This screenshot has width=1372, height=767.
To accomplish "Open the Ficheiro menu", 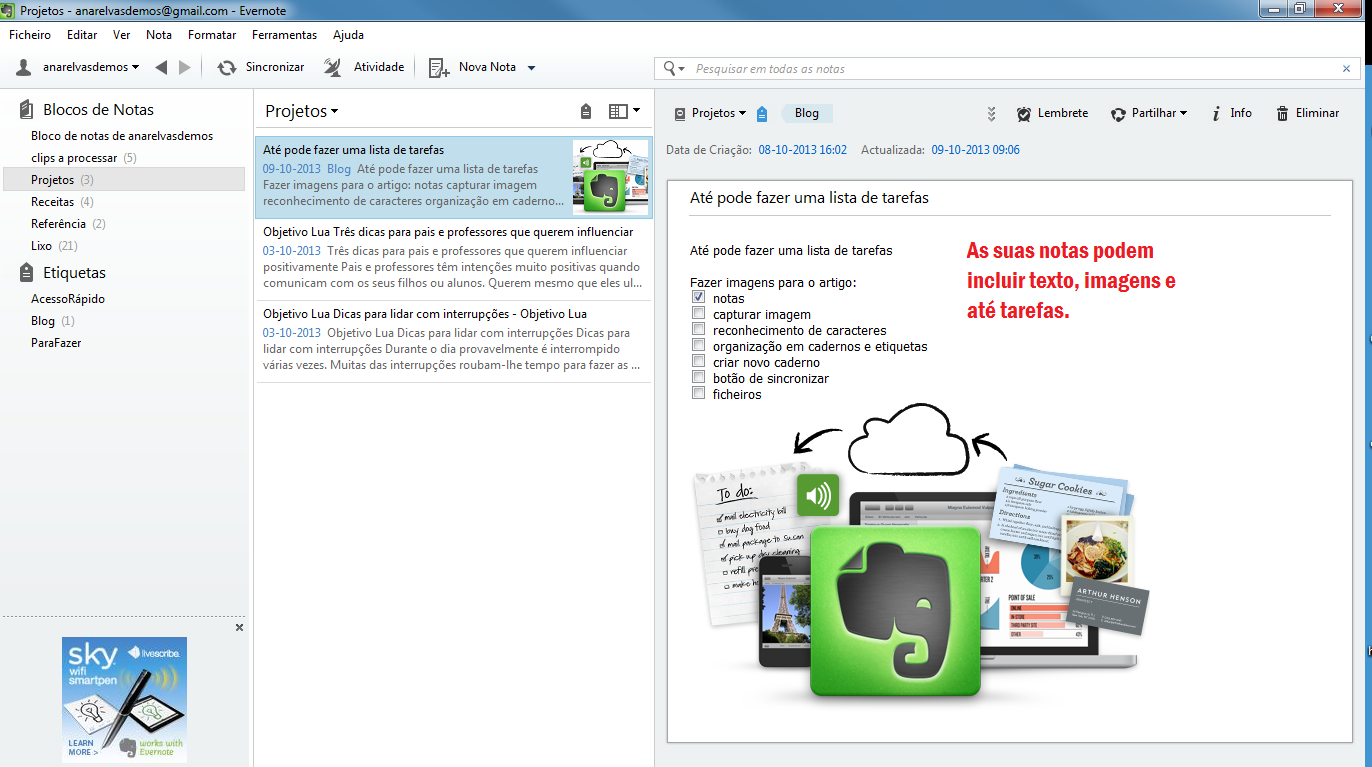I will coord(29,35).
